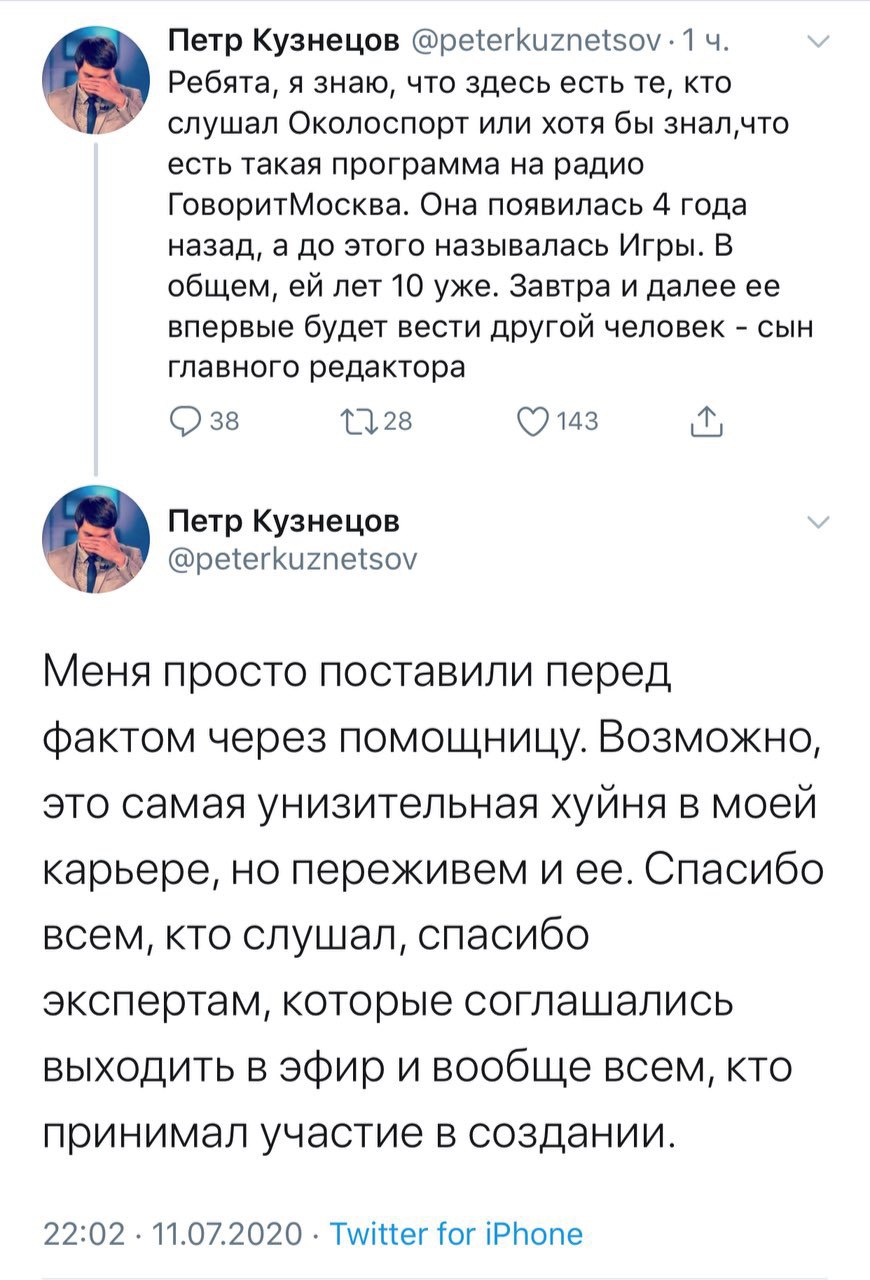Viewport: 870px width, 1280px height.
Task: Click Петр Кузнецов name on second tweet
Action: [x=283, y=521]
